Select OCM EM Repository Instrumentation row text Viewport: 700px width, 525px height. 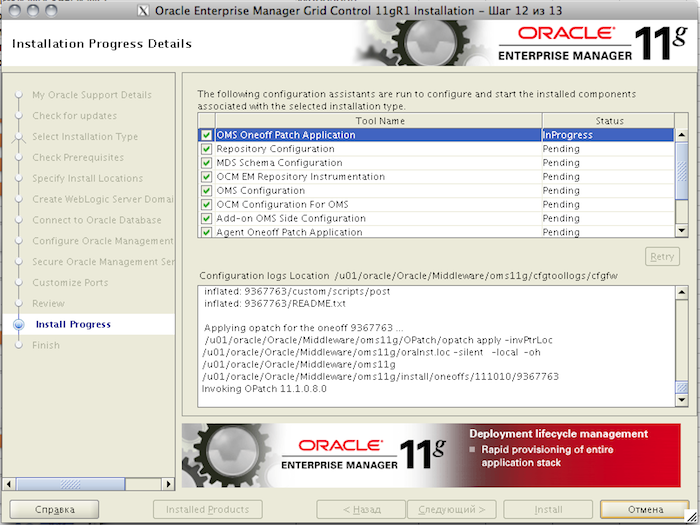coord(300,176)
